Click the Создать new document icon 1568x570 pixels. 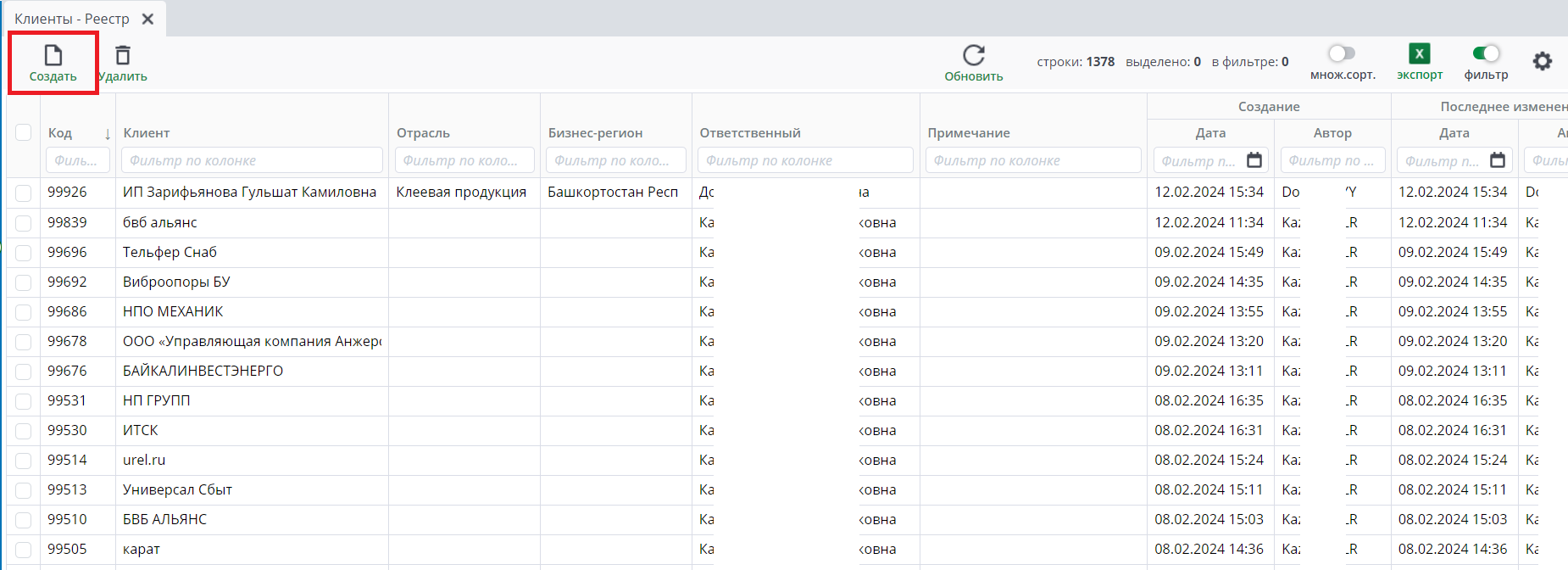(53, 56)
